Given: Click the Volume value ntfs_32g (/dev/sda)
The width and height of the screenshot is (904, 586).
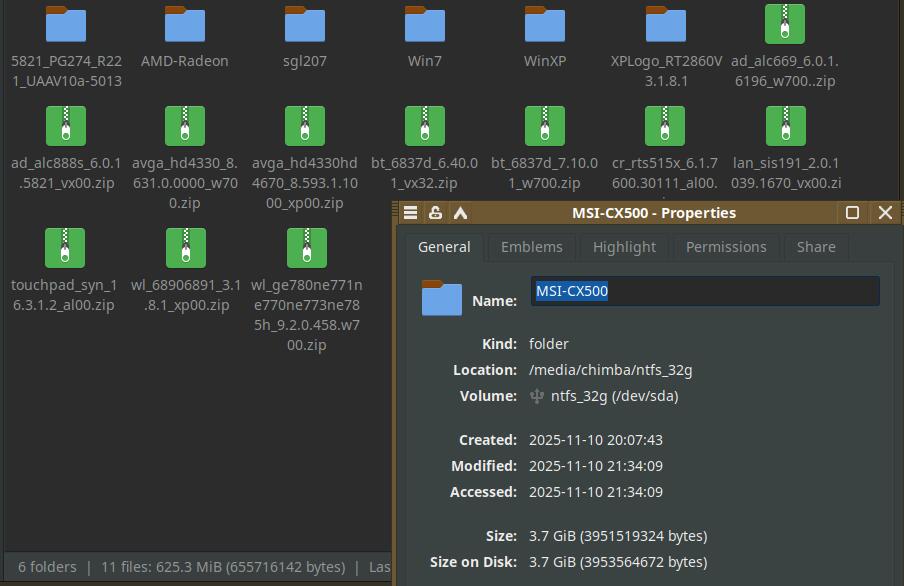Looking at the screenshot, I should [x=614, y=396].
